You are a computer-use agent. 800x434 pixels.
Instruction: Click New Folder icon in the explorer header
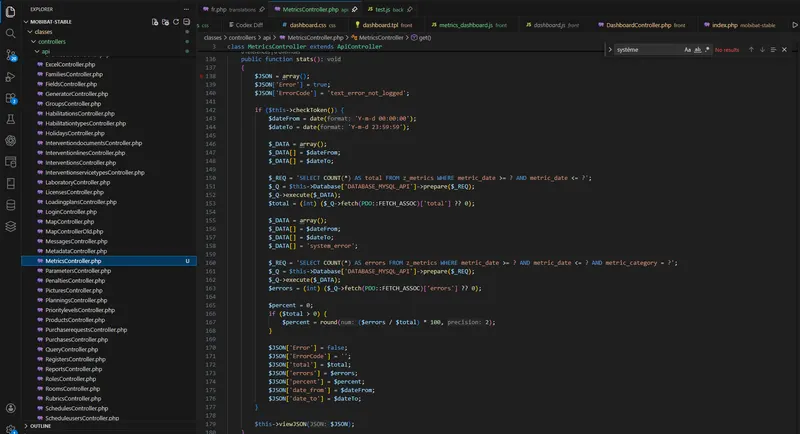tap(165, 22)
